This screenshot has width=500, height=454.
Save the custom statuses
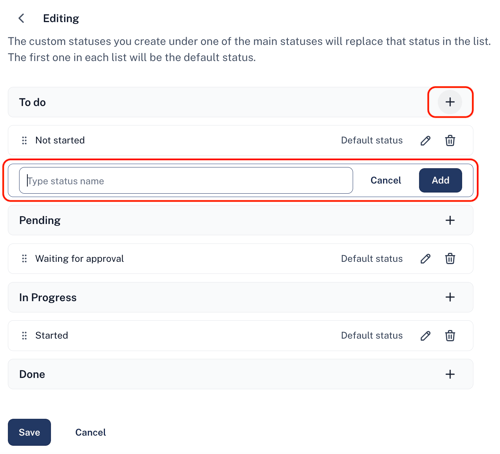pos(29,432)
